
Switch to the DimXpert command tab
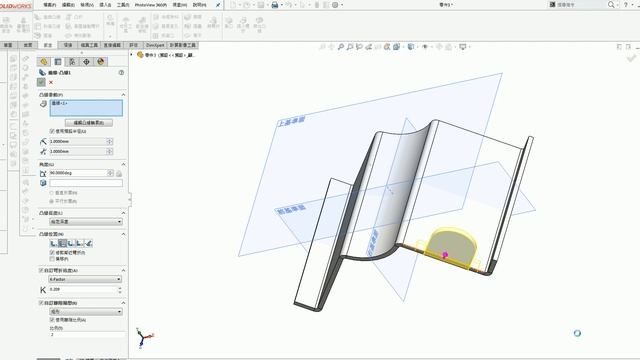tap(155, 45)
